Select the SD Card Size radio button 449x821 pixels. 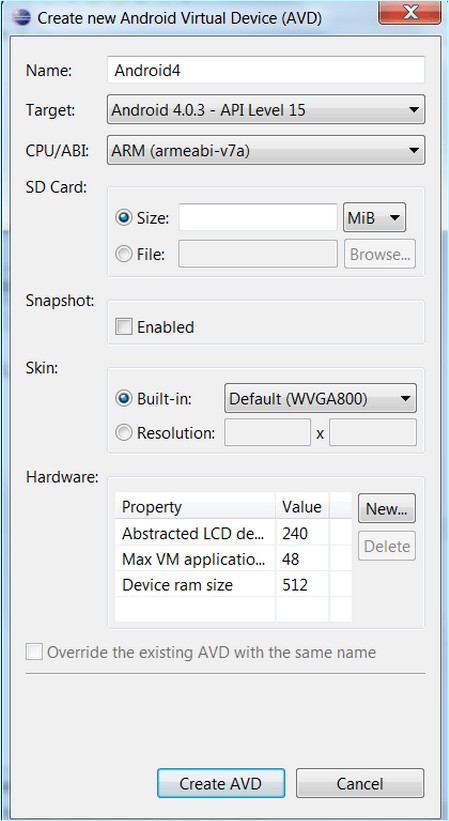(124, 218)
